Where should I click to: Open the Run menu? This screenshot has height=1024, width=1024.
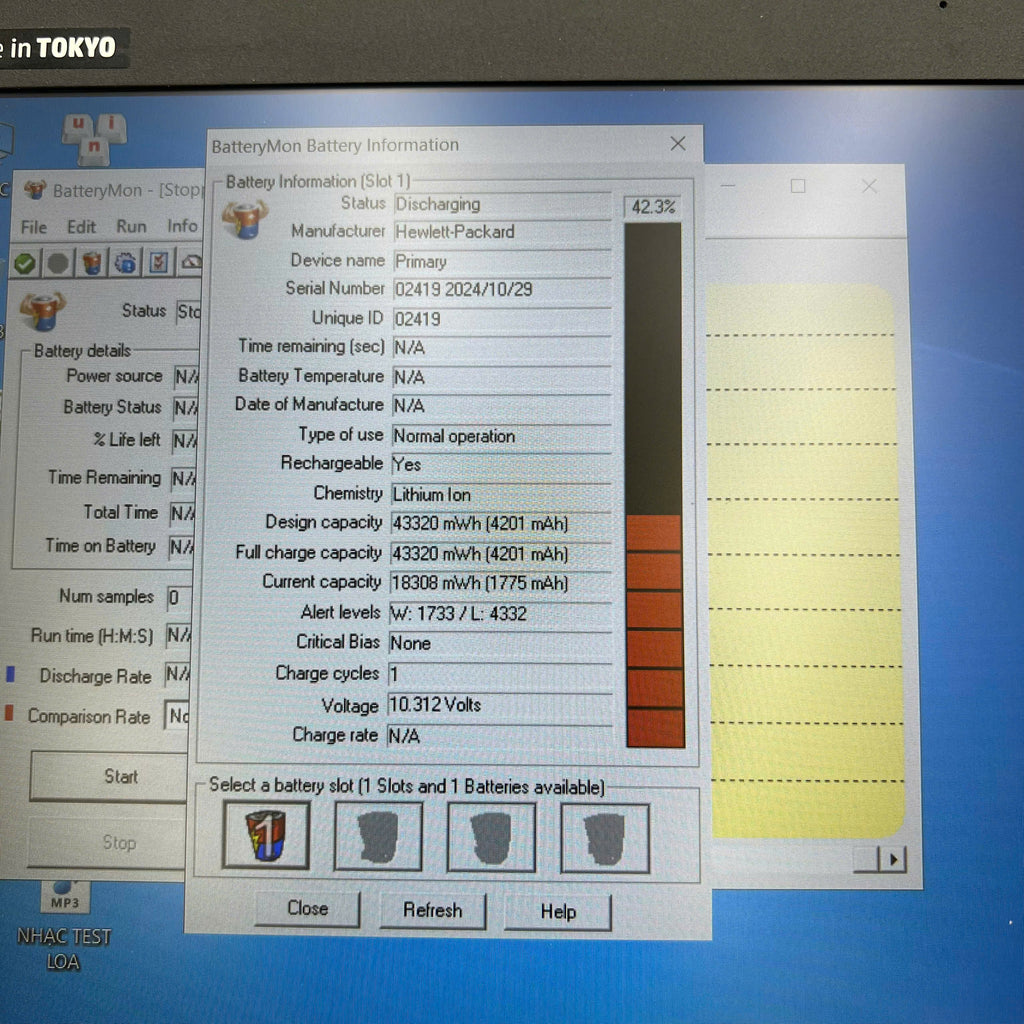131,227
